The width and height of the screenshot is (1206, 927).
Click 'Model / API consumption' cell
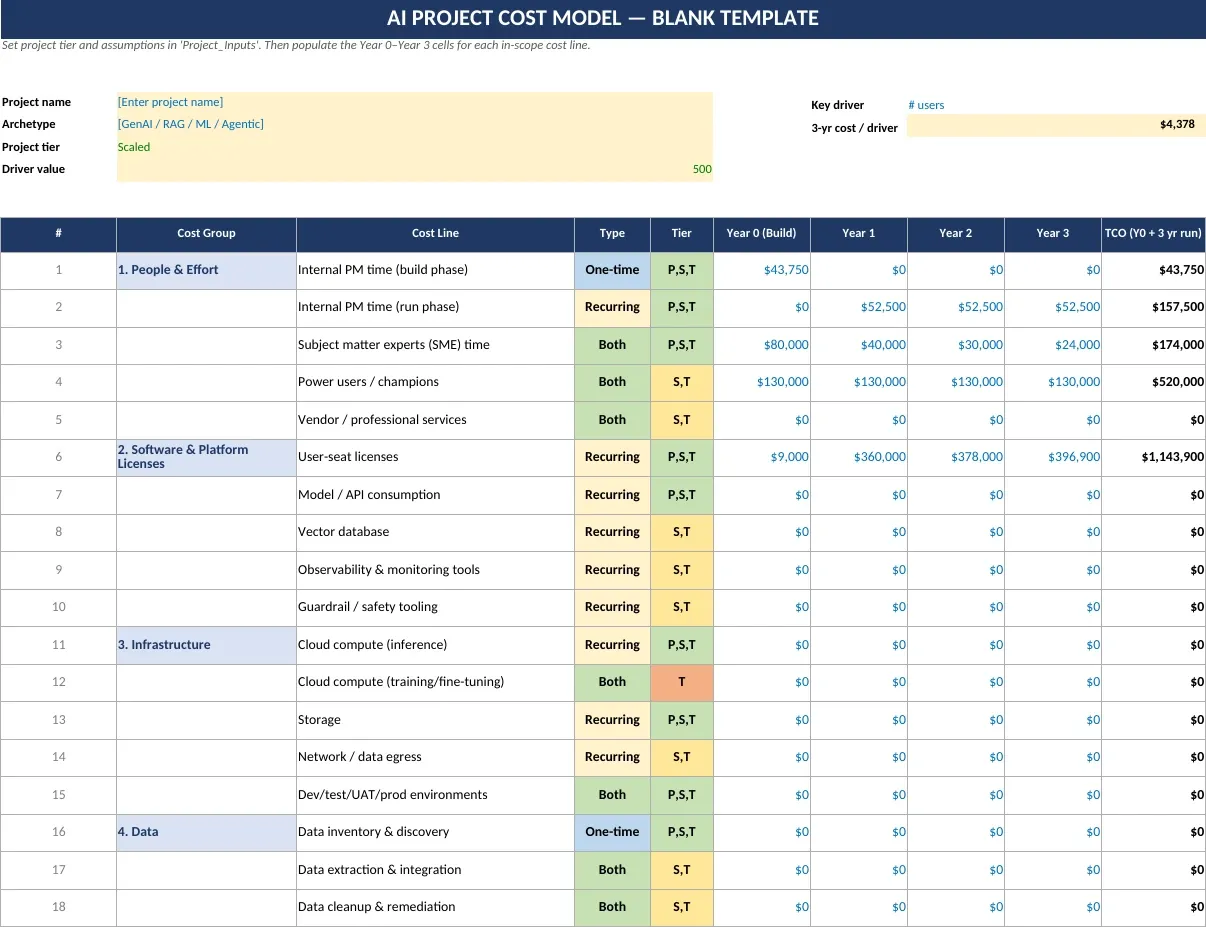click(435, 495)
